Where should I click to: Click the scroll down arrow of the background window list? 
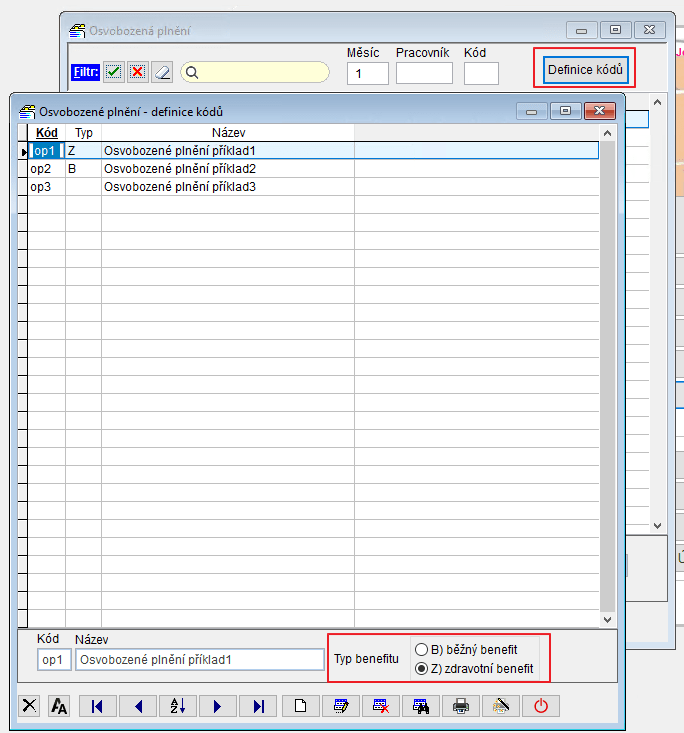click(657, 525)
